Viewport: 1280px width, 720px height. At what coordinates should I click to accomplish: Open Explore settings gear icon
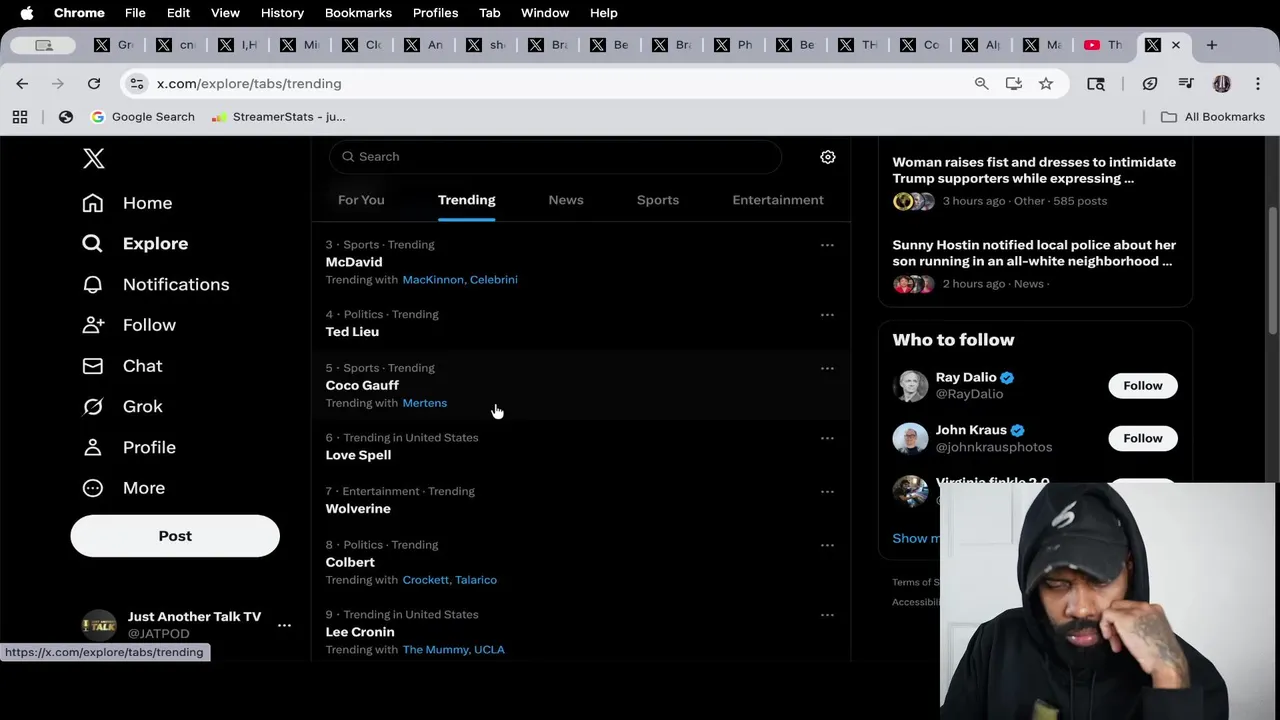click(x=828, y=157)
